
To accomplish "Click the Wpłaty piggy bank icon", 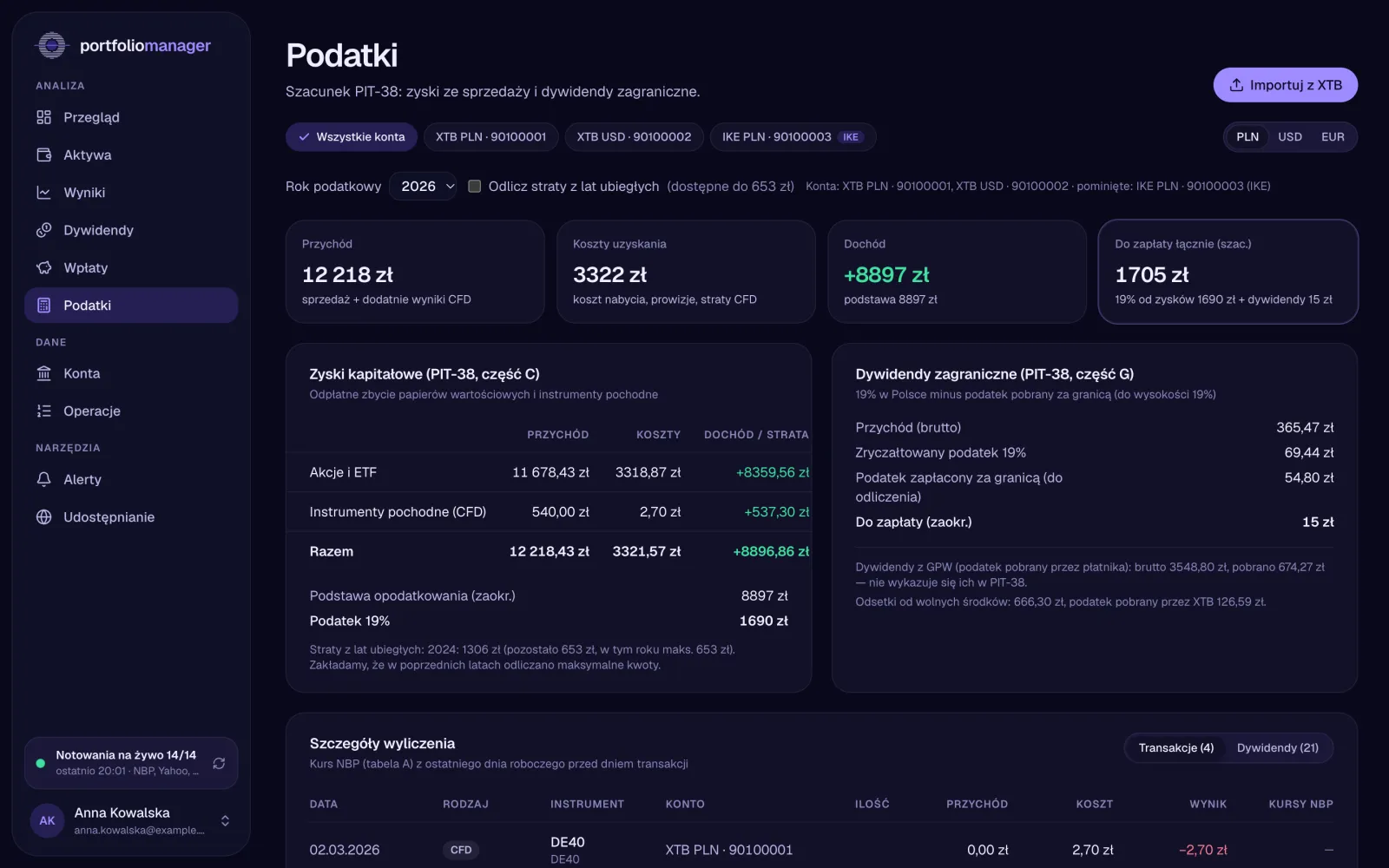I will 44,267.
